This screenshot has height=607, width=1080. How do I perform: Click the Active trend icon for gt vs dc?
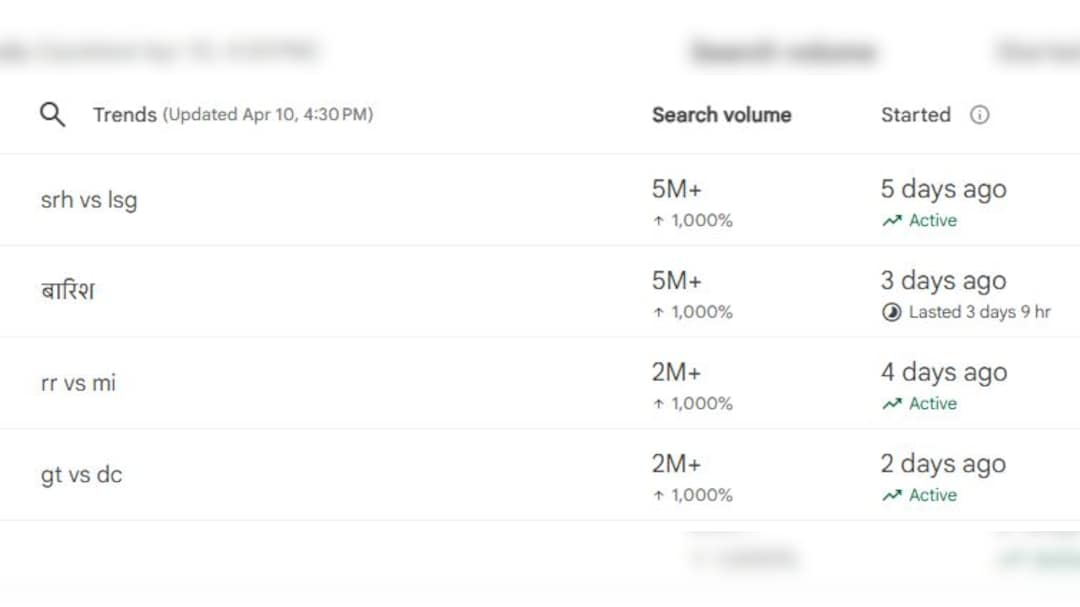891,495
